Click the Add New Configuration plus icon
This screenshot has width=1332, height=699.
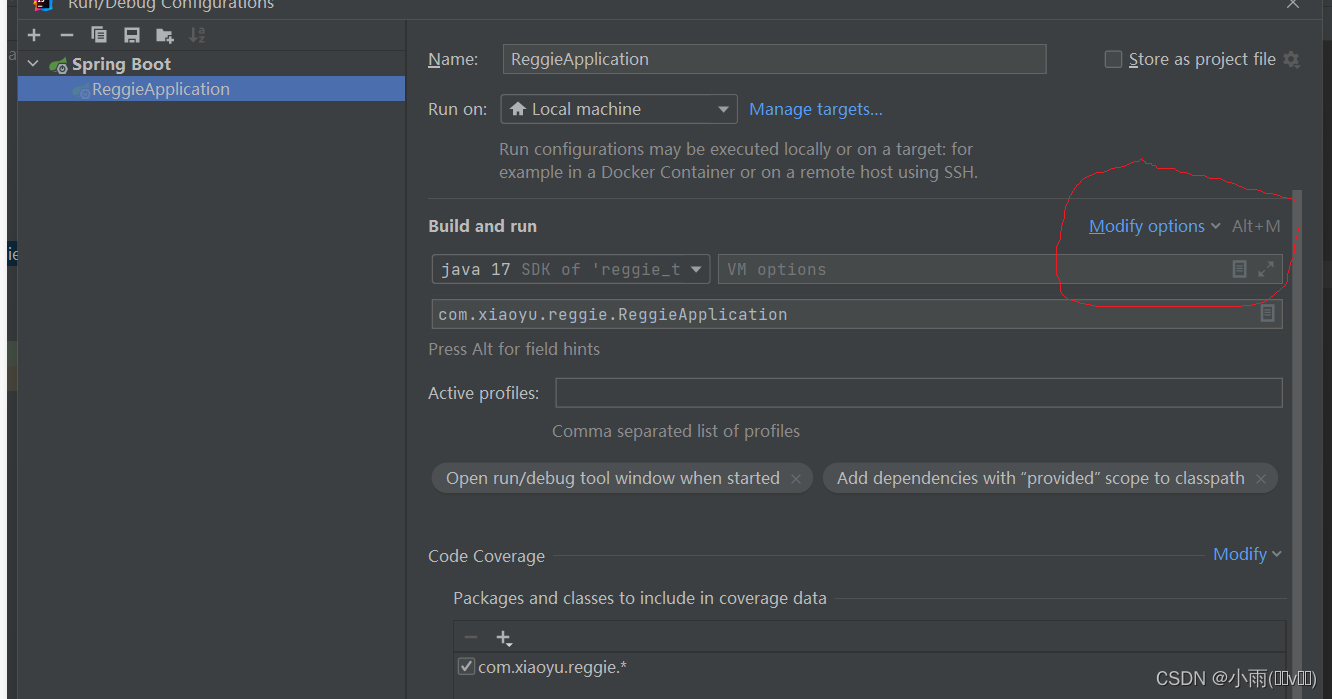pos(34,35)
